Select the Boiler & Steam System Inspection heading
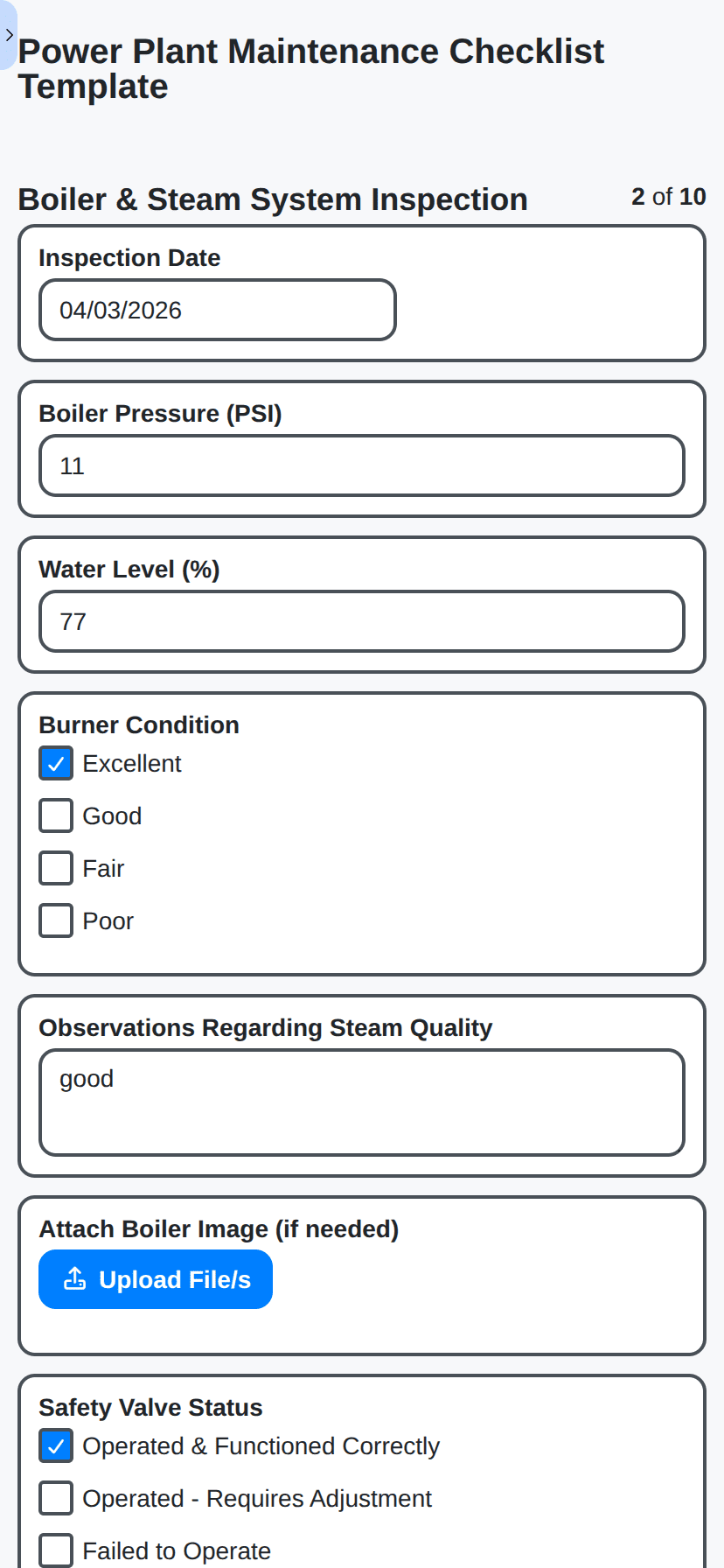The height and width of the screenshot is (1568, 724). coord(272,199)
